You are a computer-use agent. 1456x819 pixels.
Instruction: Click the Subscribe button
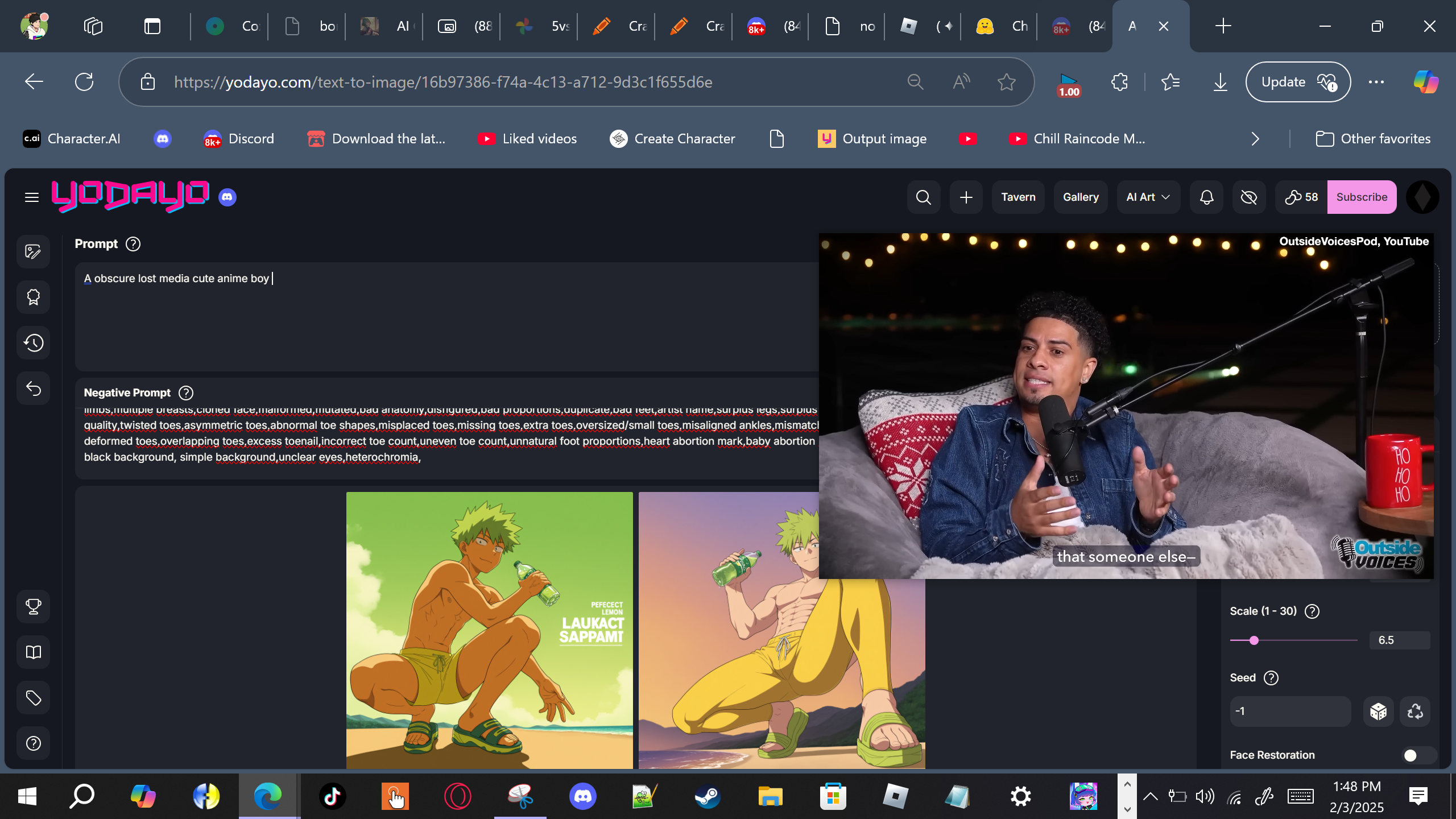[1362, 197]
